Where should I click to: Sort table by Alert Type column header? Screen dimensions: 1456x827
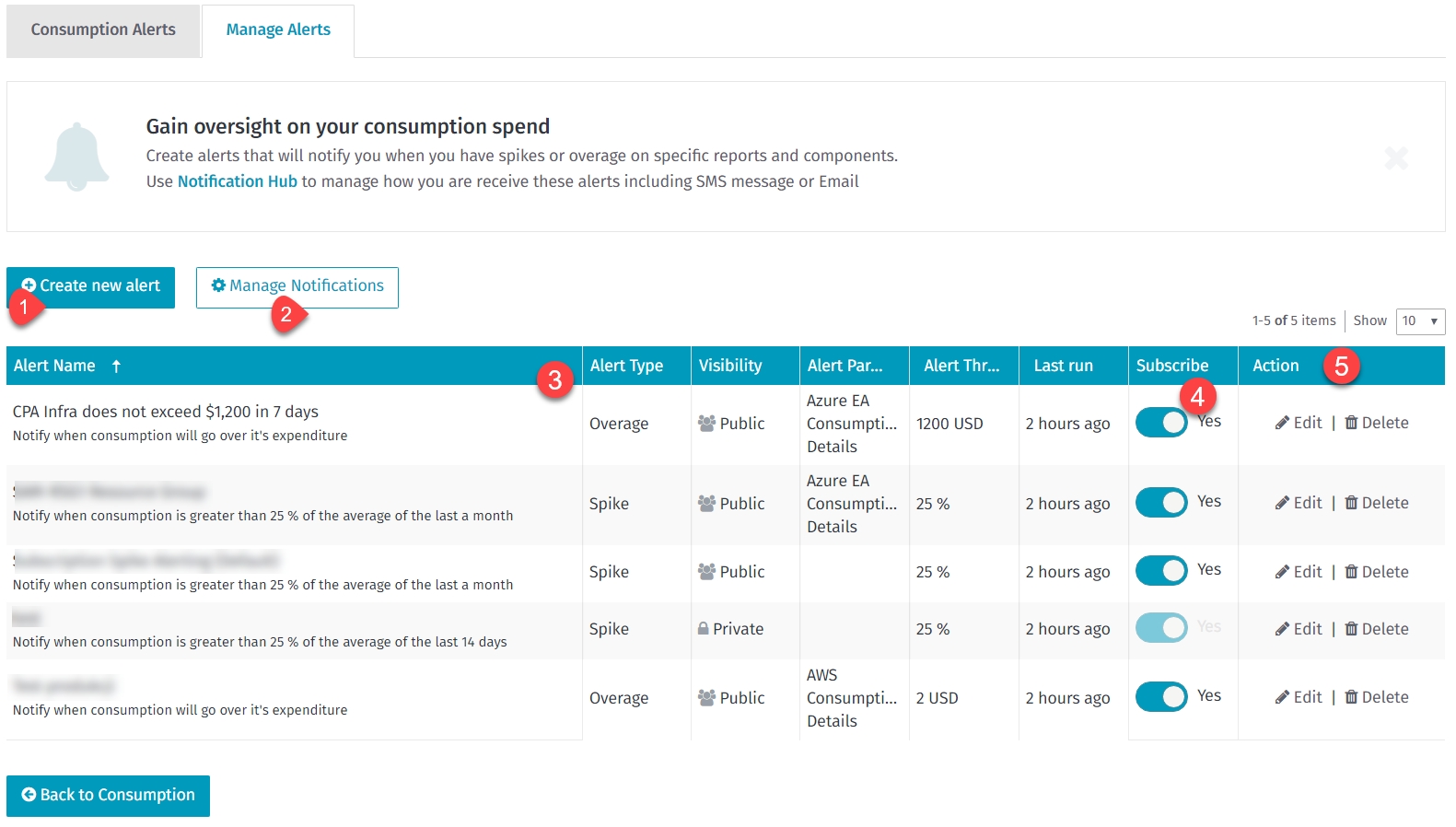(x=626, y=366)
